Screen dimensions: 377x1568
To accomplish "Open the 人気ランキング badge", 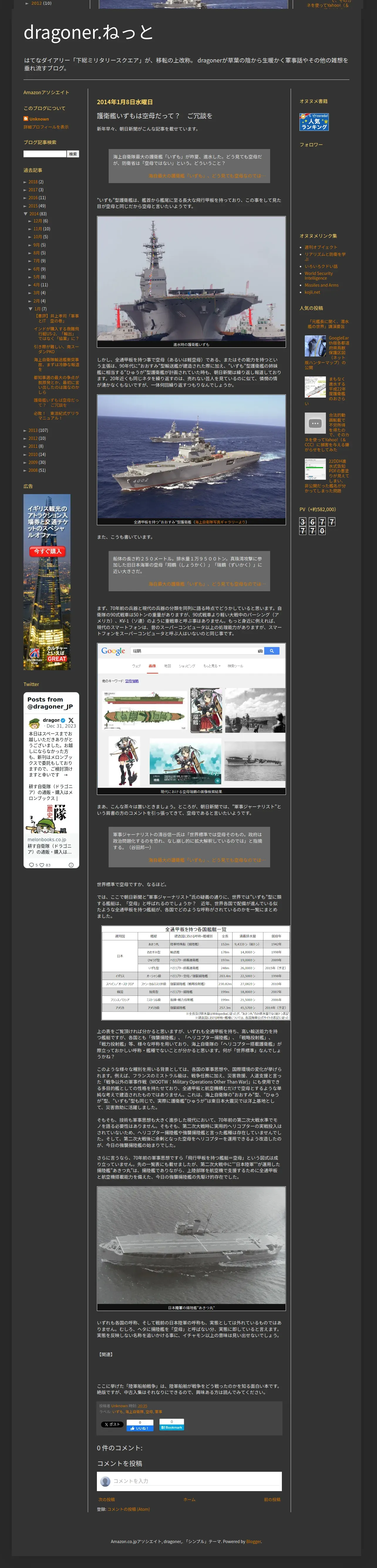I will point(314,122).
